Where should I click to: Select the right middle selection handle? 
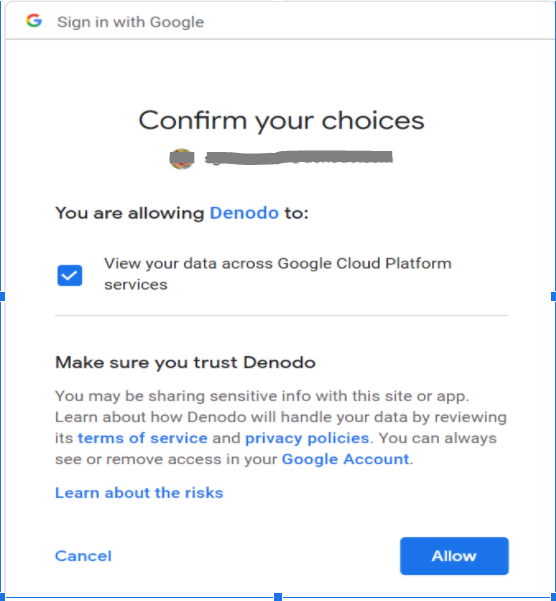pyautogui.click(x=554, y=296)
